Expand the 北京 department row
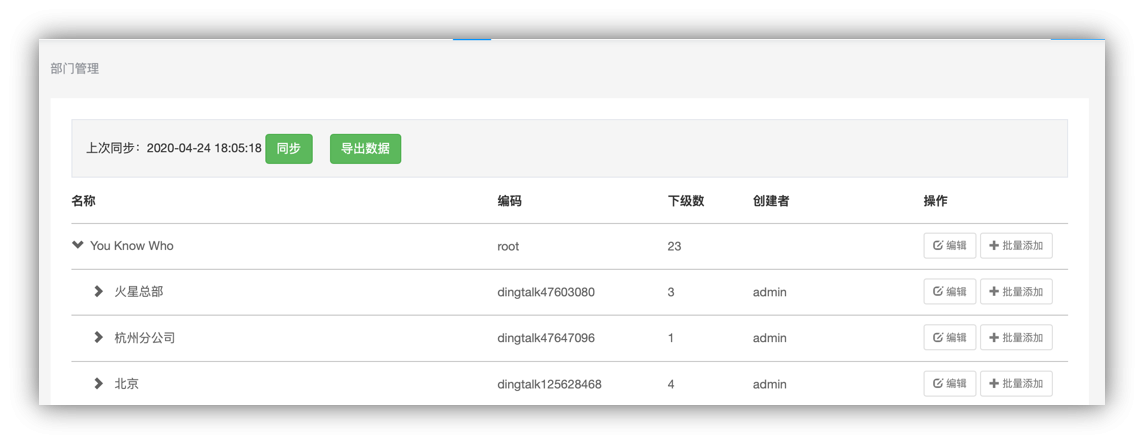The height and width of the screenshot is (445, 1144). click(x=98, y=384)
